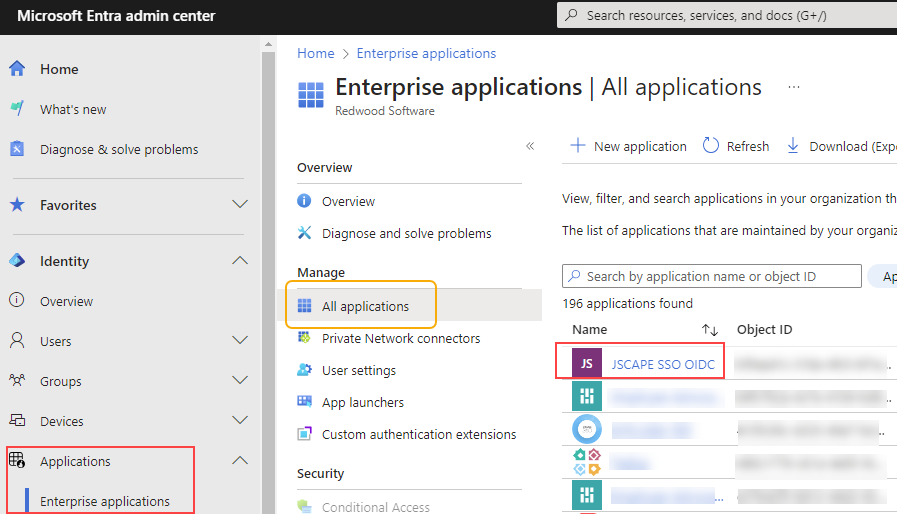
Task: Click the Microsoft Entra admin center title
Action: 116,15
